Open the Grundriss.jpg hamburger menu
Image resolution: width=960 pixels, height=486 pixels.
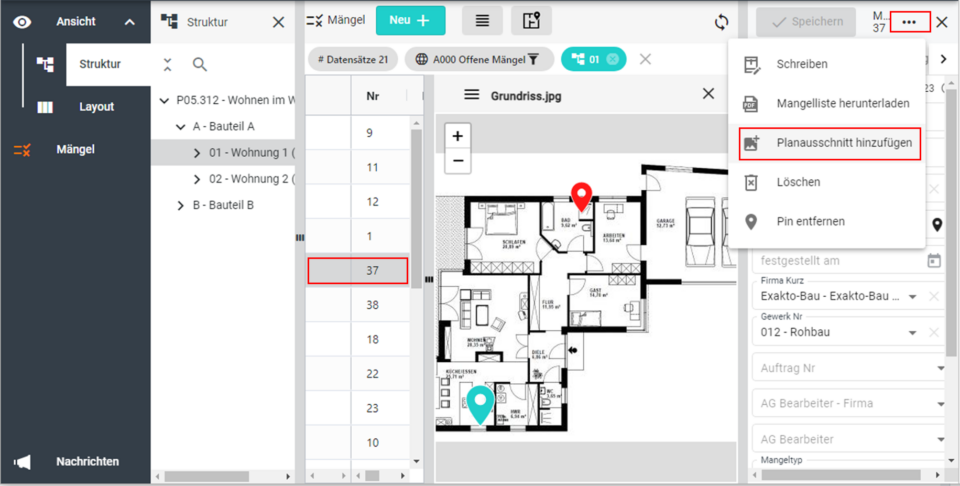(x=472, y=94)
